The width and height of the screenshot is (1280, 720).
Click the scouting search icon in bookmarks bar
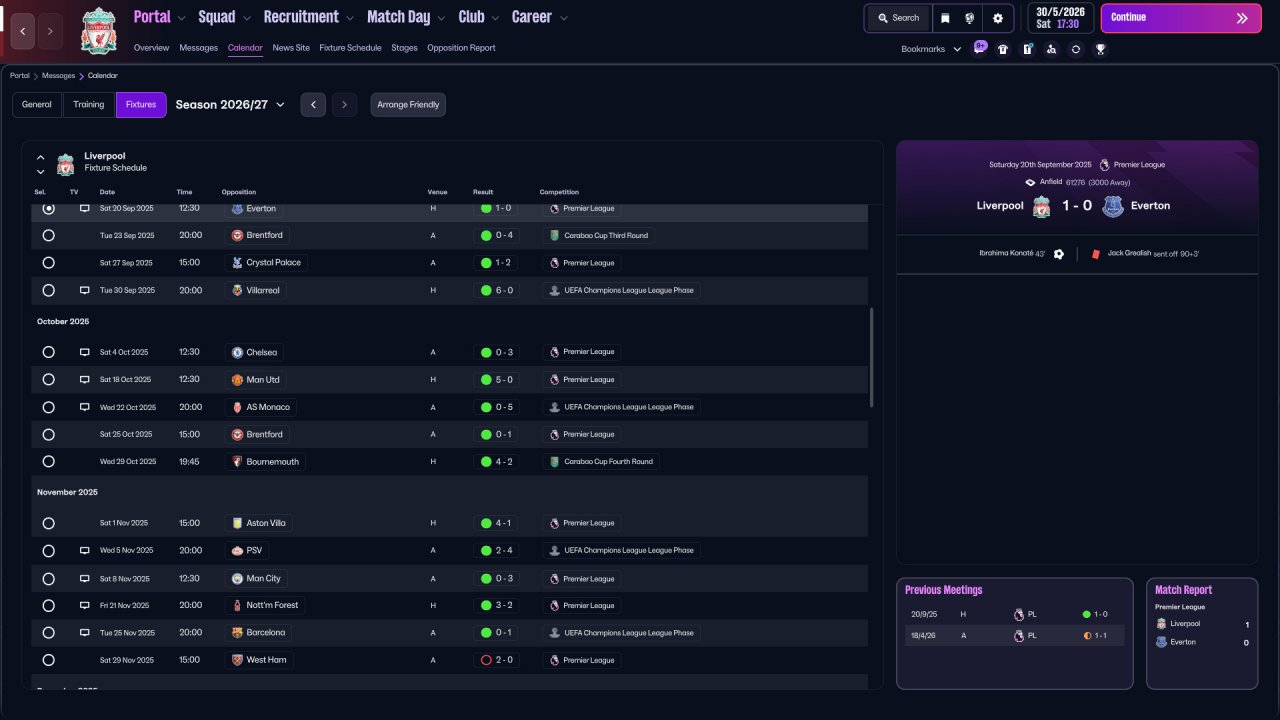coord(1051,49)
